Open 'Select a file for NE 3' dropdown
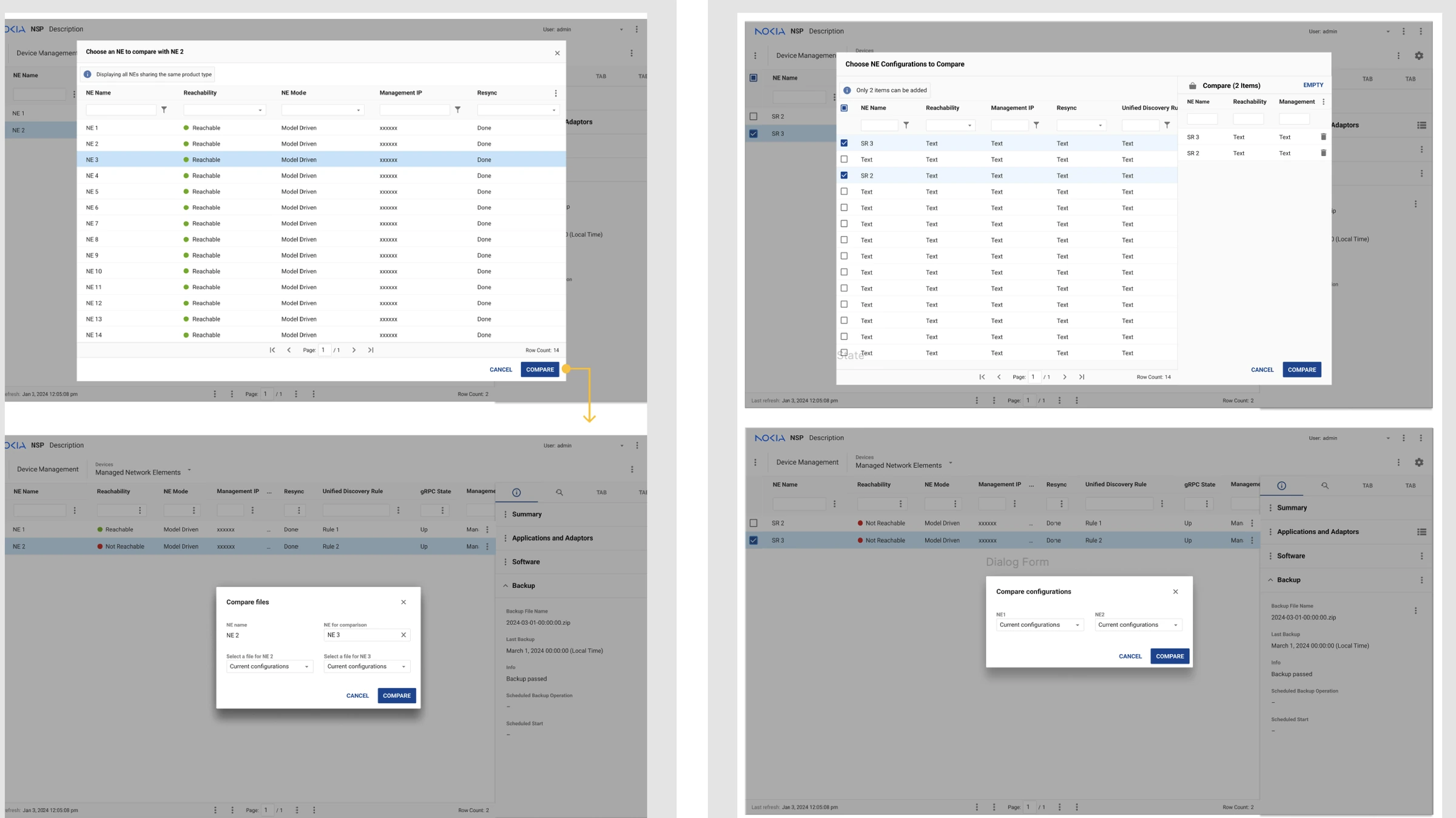This screenshot has height=818, width=1456. (366, 666)
